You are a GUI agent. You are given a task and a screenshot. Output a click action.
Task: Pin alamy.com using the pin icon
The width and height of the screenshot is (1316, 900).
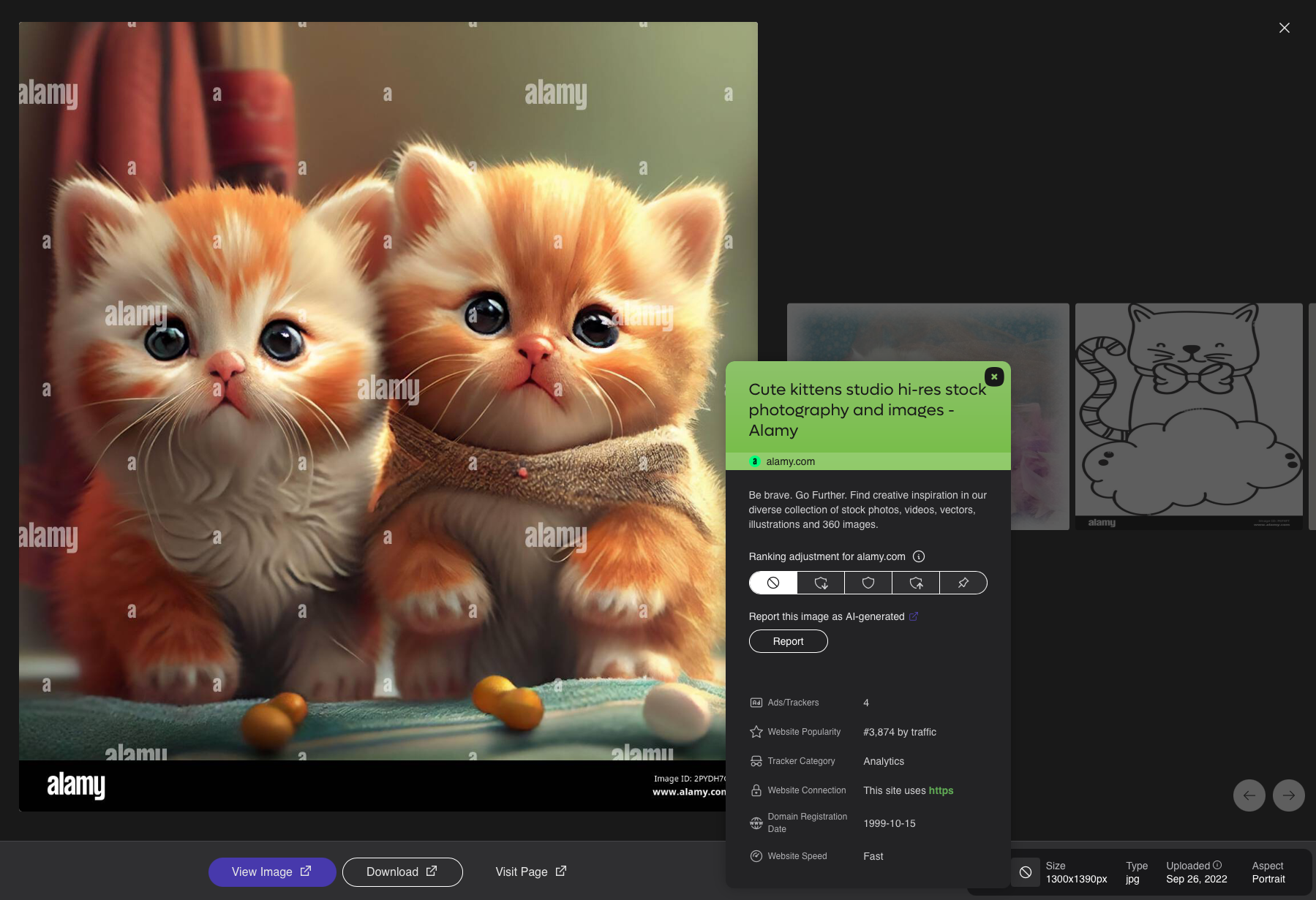(x=963, y=583)
